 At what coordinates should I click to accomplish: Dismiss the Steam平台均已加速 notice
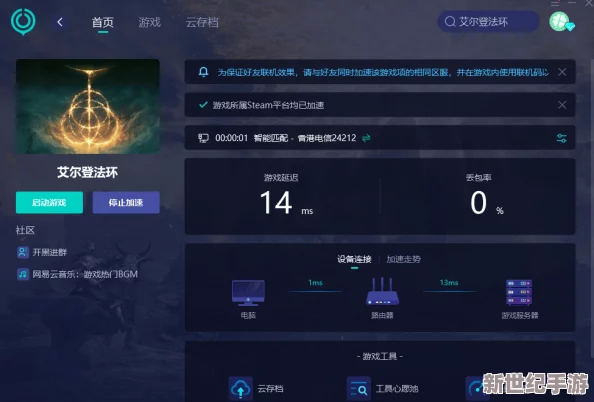click(562, 105)
